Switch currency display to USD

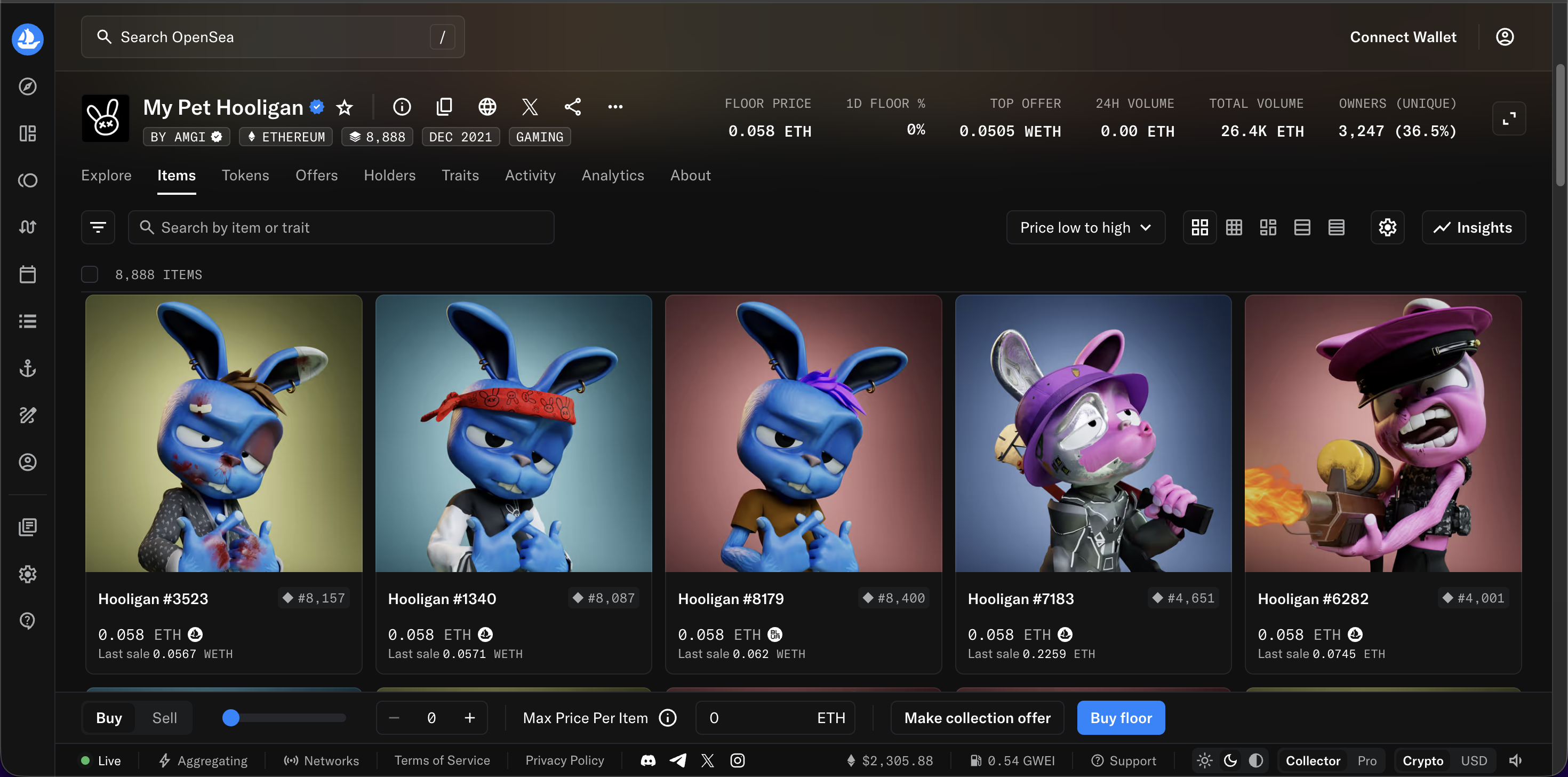click(x=1474, y=760)
